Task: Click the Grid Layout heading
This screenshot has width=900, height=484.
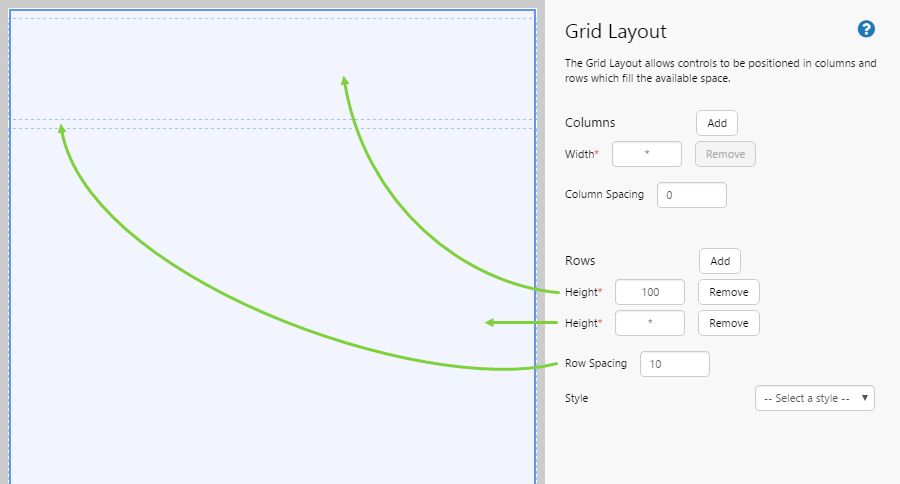Action: (615, 31)
